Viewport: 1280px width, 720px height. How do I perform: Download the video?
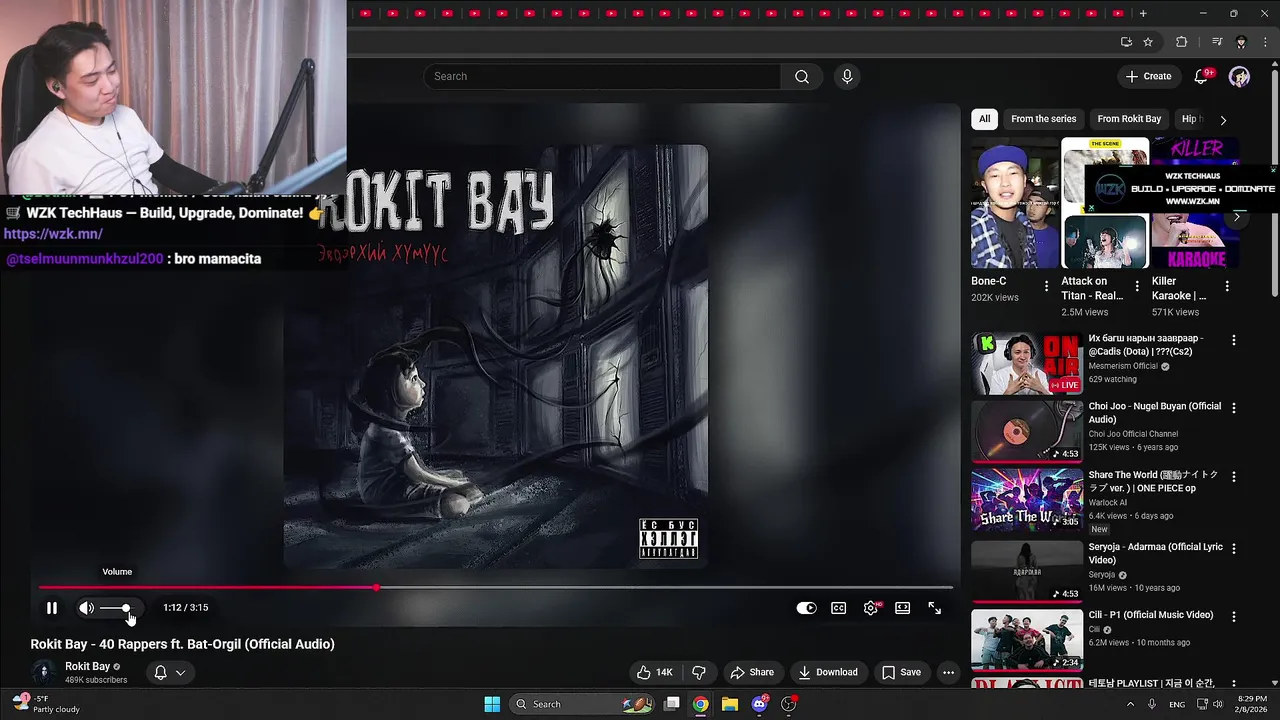828,672
